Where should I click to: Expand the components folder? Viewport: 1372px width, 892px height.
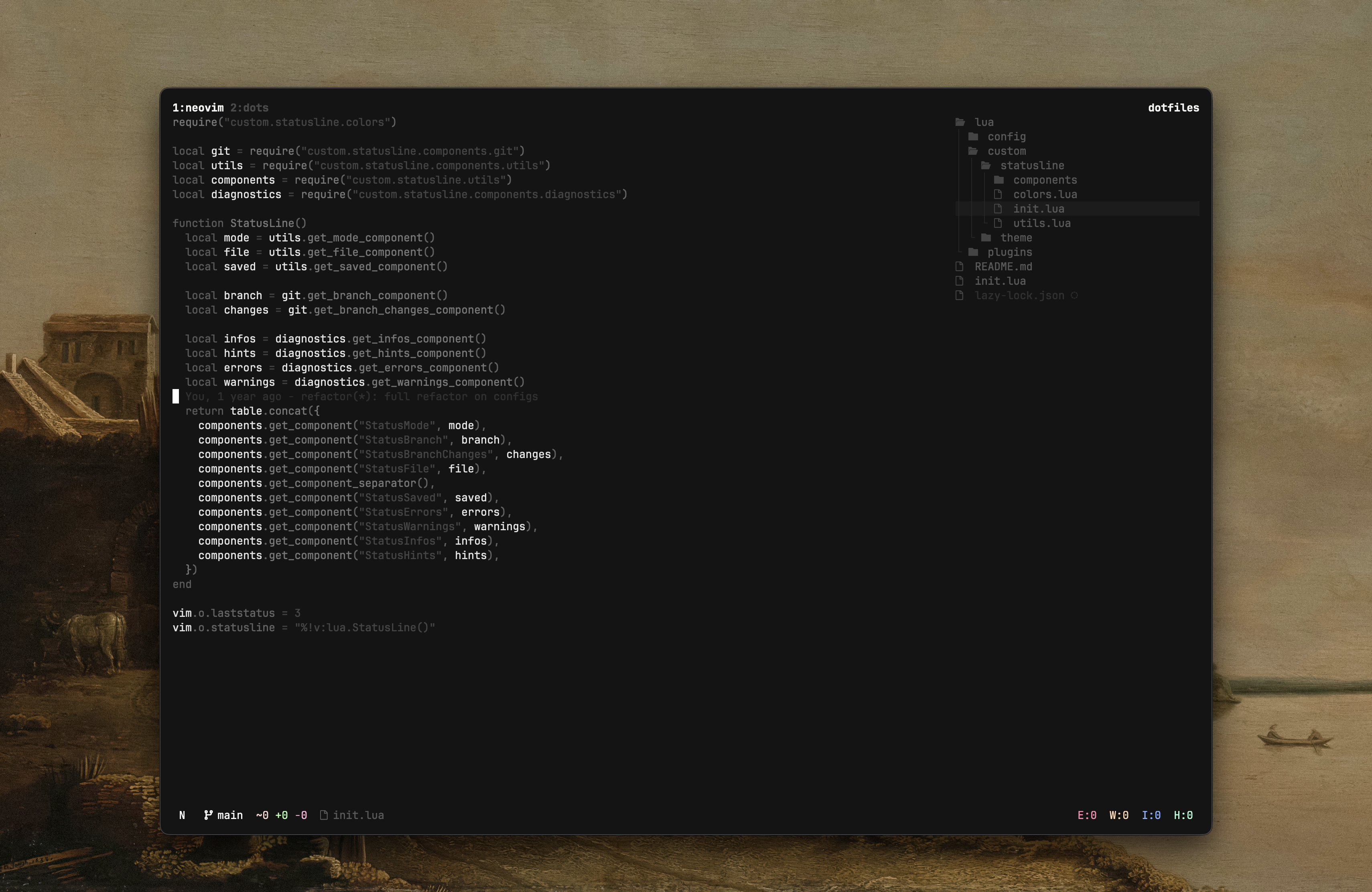pyautogui.click(x=1044, y=180)
